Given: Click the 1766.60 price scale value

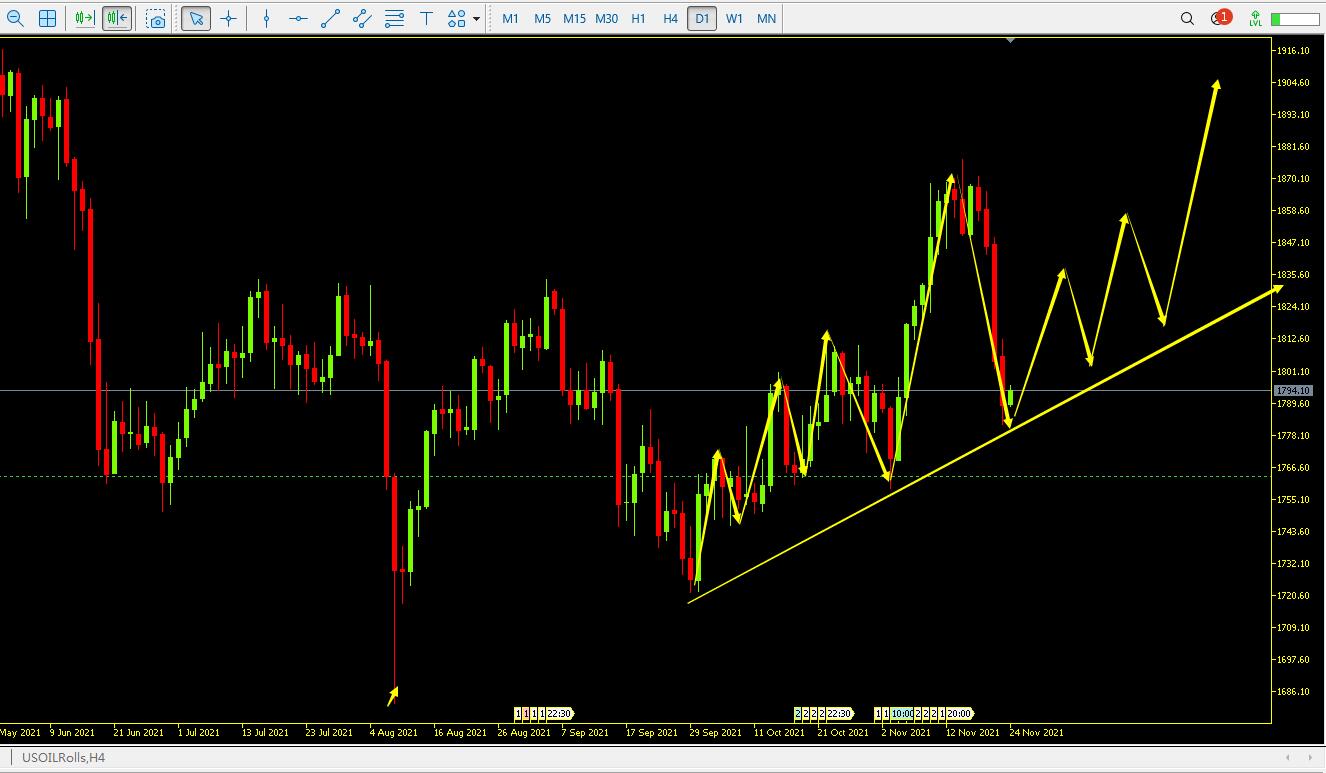Looking at the screenshot, I should coord(1292,467).
